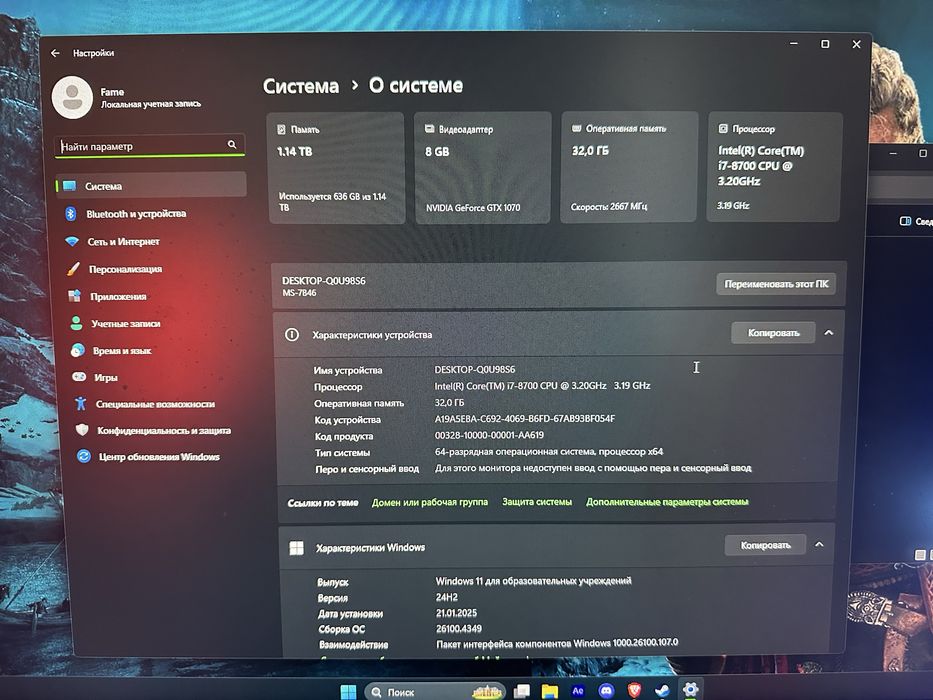Click the paintbrush Персонализация icon
This screenshot has width=933, height=700.
coord(73,269)
